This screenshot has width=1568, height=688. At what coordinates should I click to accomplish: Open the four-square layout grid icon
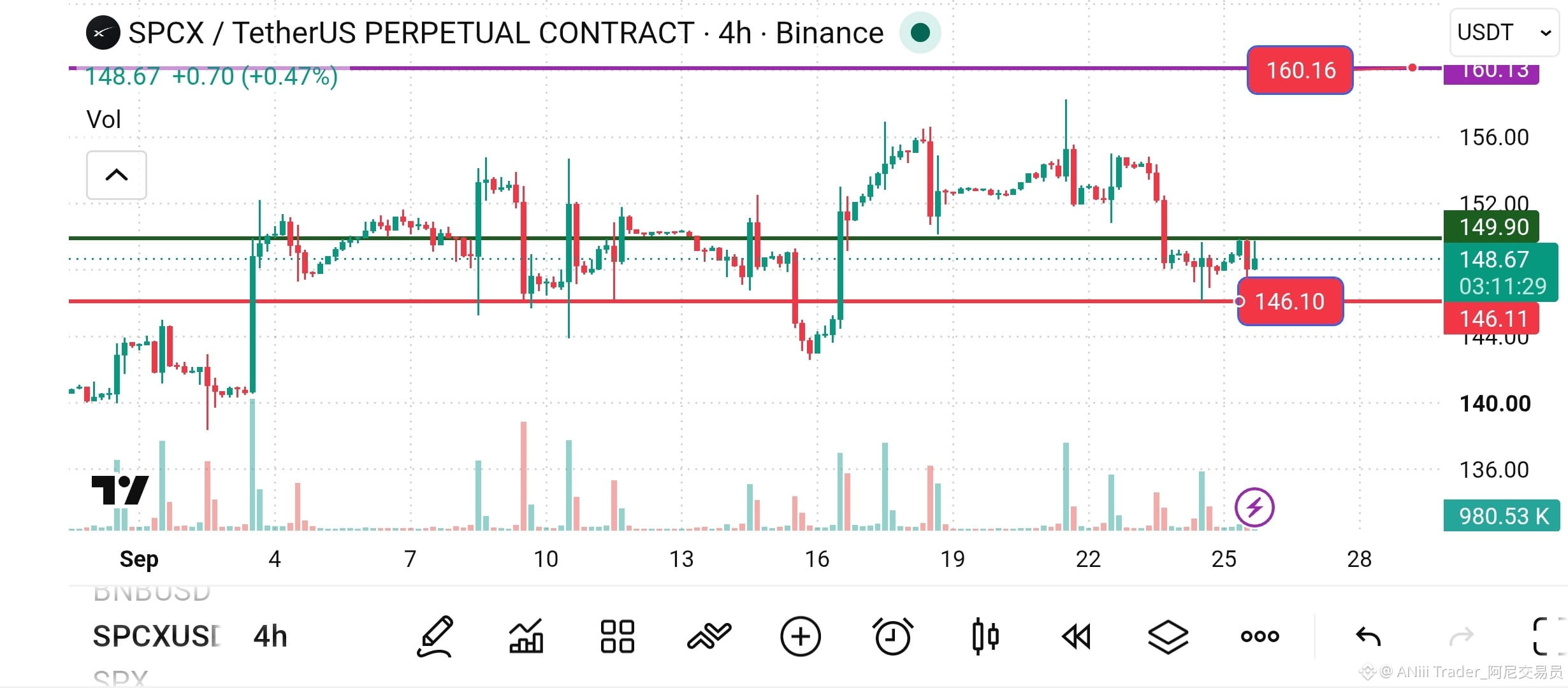coord(617,636)
